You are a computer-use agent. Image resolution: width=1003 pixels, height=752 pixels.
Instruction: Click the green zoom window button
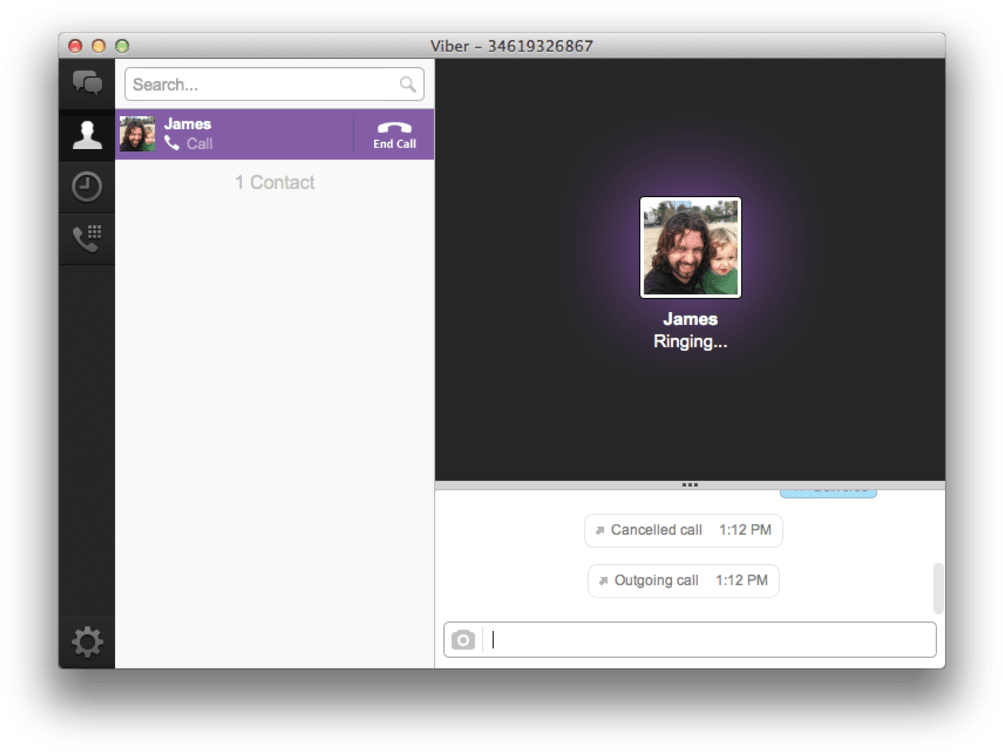coord(122,46)
